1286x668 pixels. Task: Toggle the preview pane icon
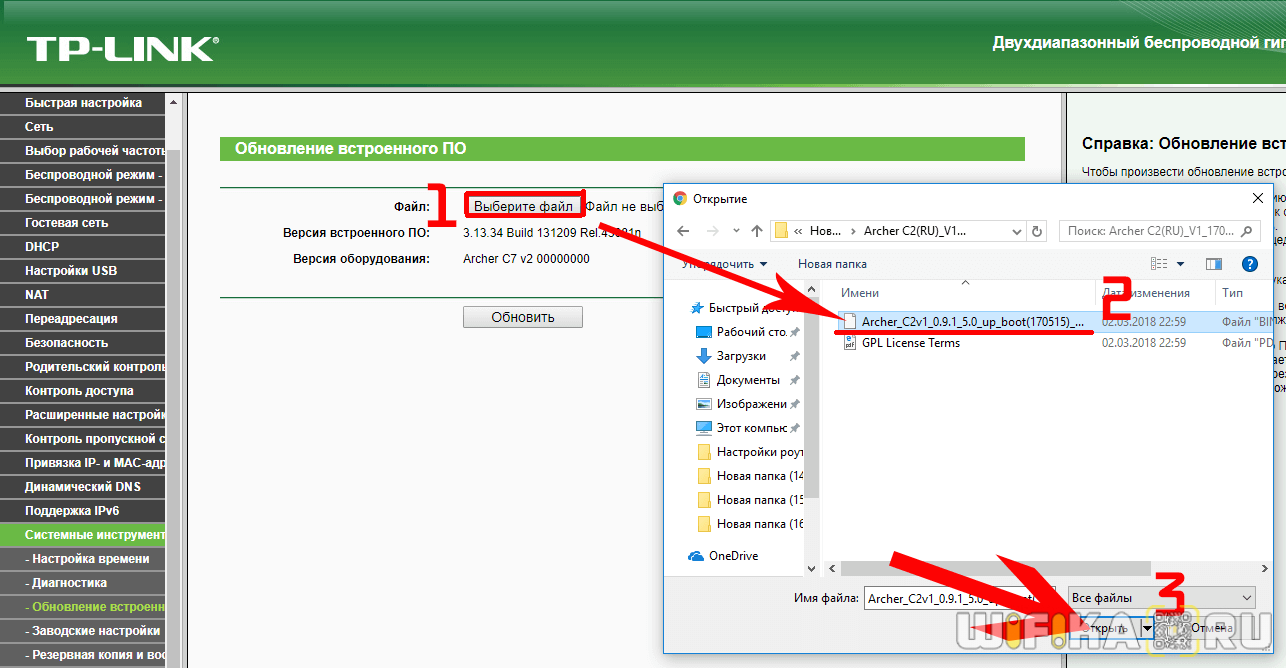point(1214,264)
